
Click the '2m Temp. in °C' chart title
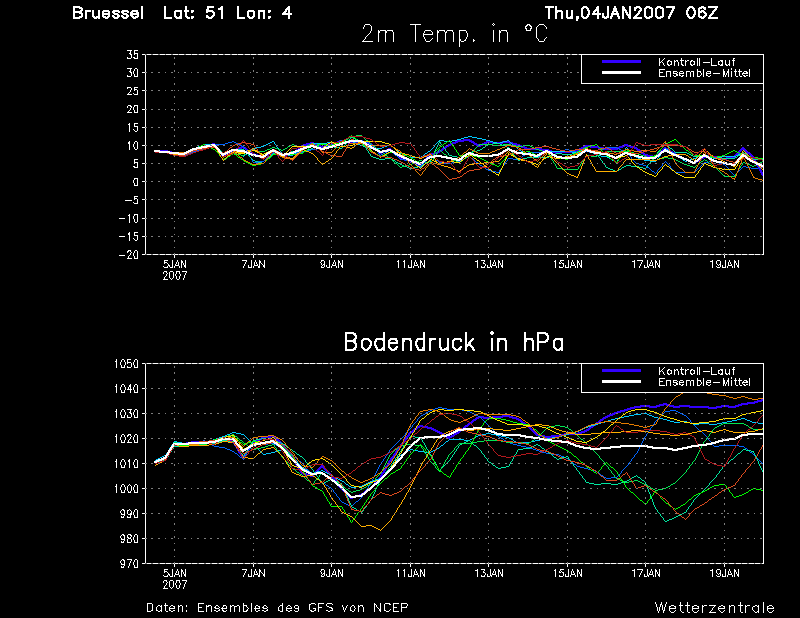(x=455, y=35)
